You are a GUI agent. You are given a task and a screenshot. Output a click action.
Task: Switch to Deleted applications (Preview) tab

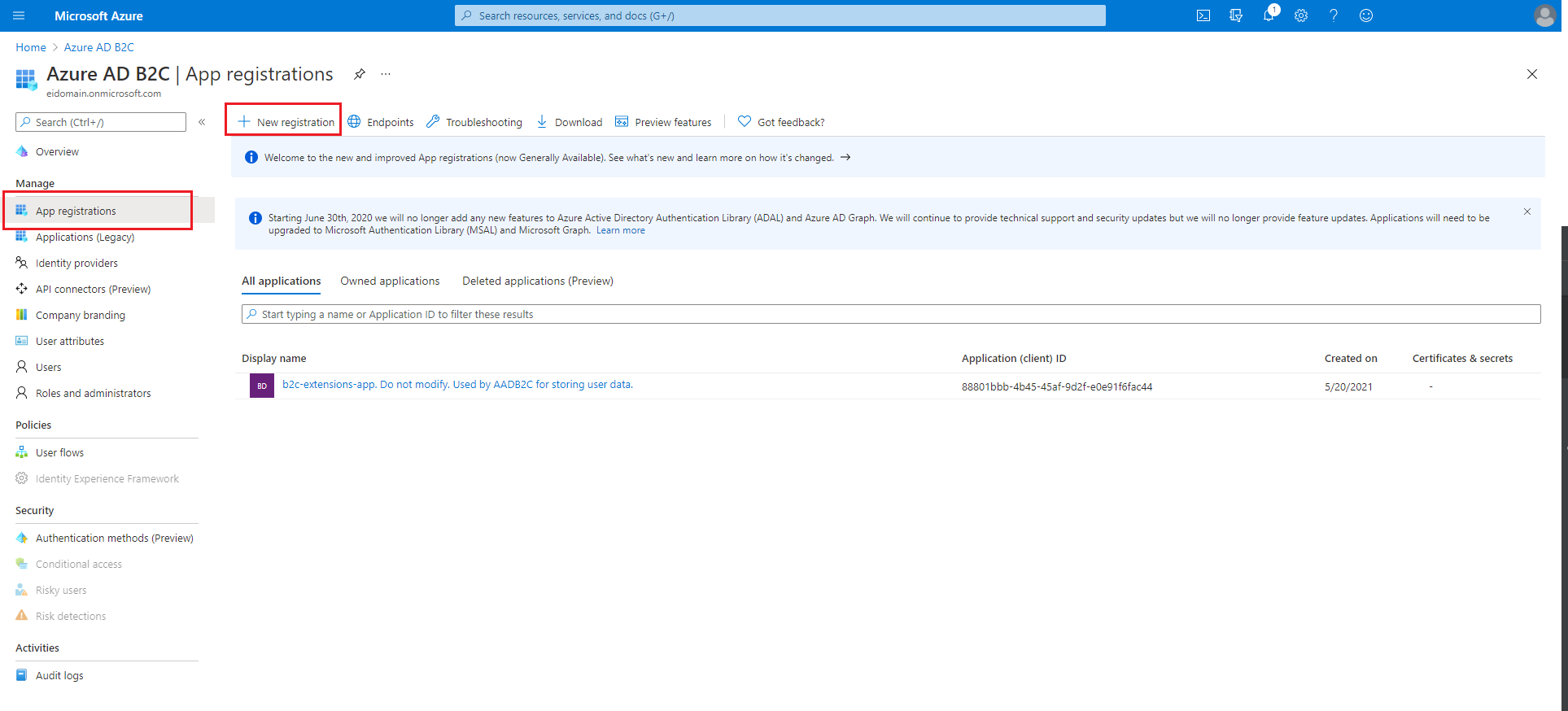click(538, 281)
